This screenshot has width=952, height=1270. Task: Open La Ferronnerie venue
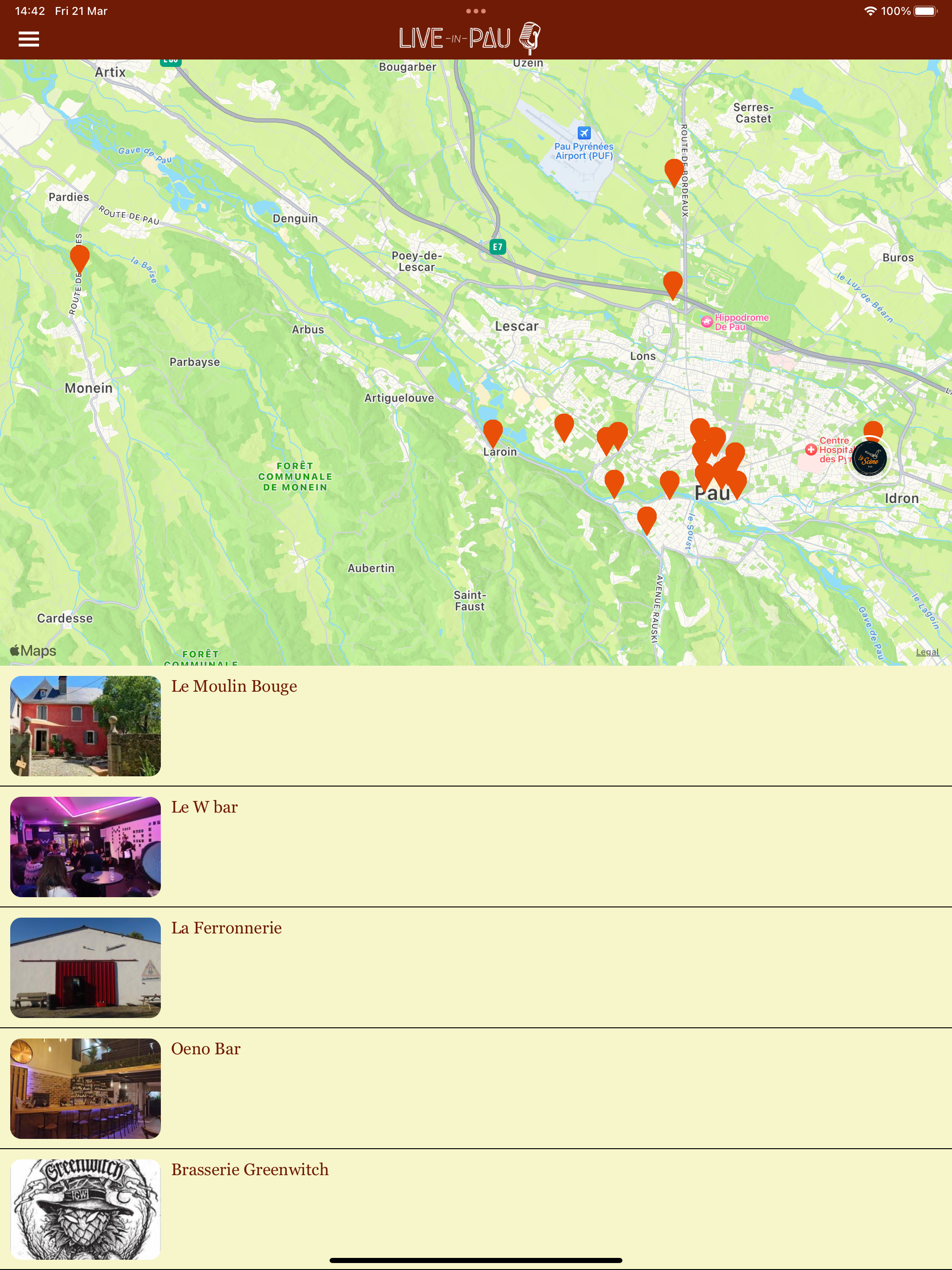(476, 967)
